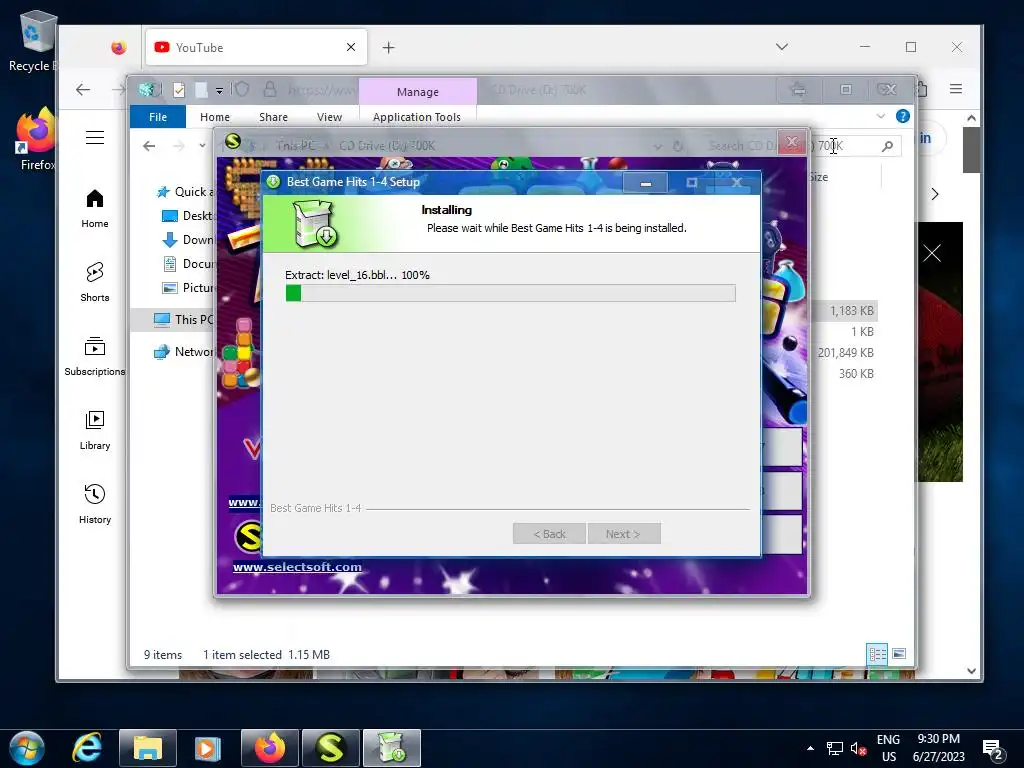Toggle YouTube hamburger guide menu
This screenshot has width=1024, height=768.
click(95, 138)
